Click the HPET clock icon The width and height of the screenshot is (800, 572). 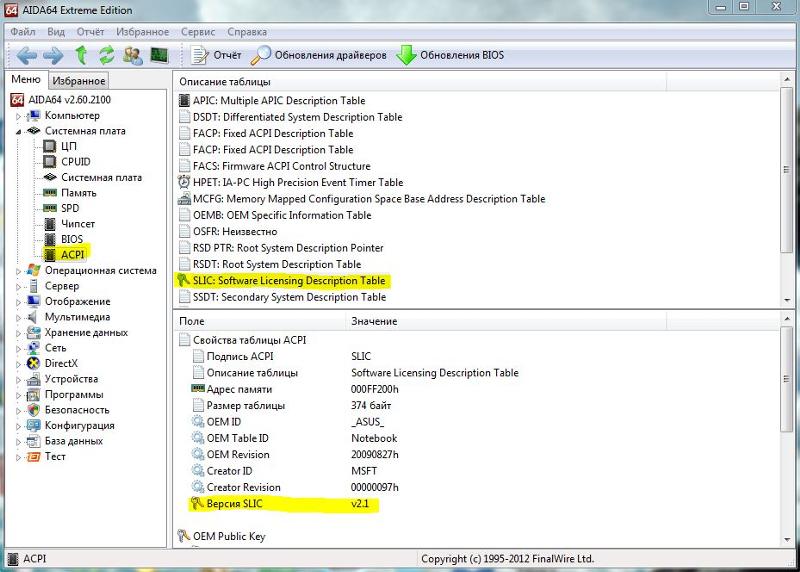pyautogui.click(x=184, y=182)
